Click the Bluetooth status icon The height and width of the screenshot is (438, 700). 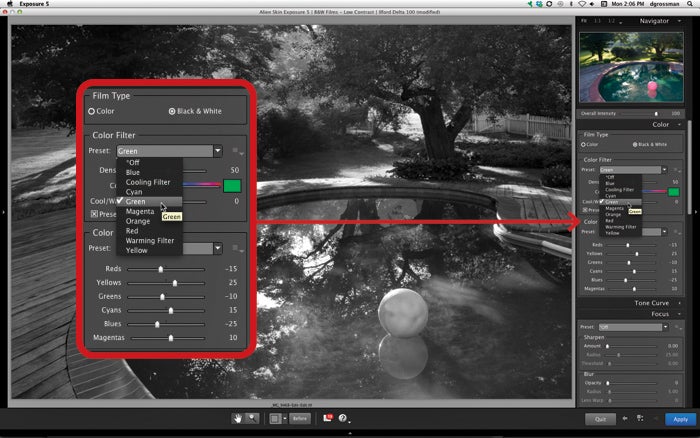pos(571,4)
